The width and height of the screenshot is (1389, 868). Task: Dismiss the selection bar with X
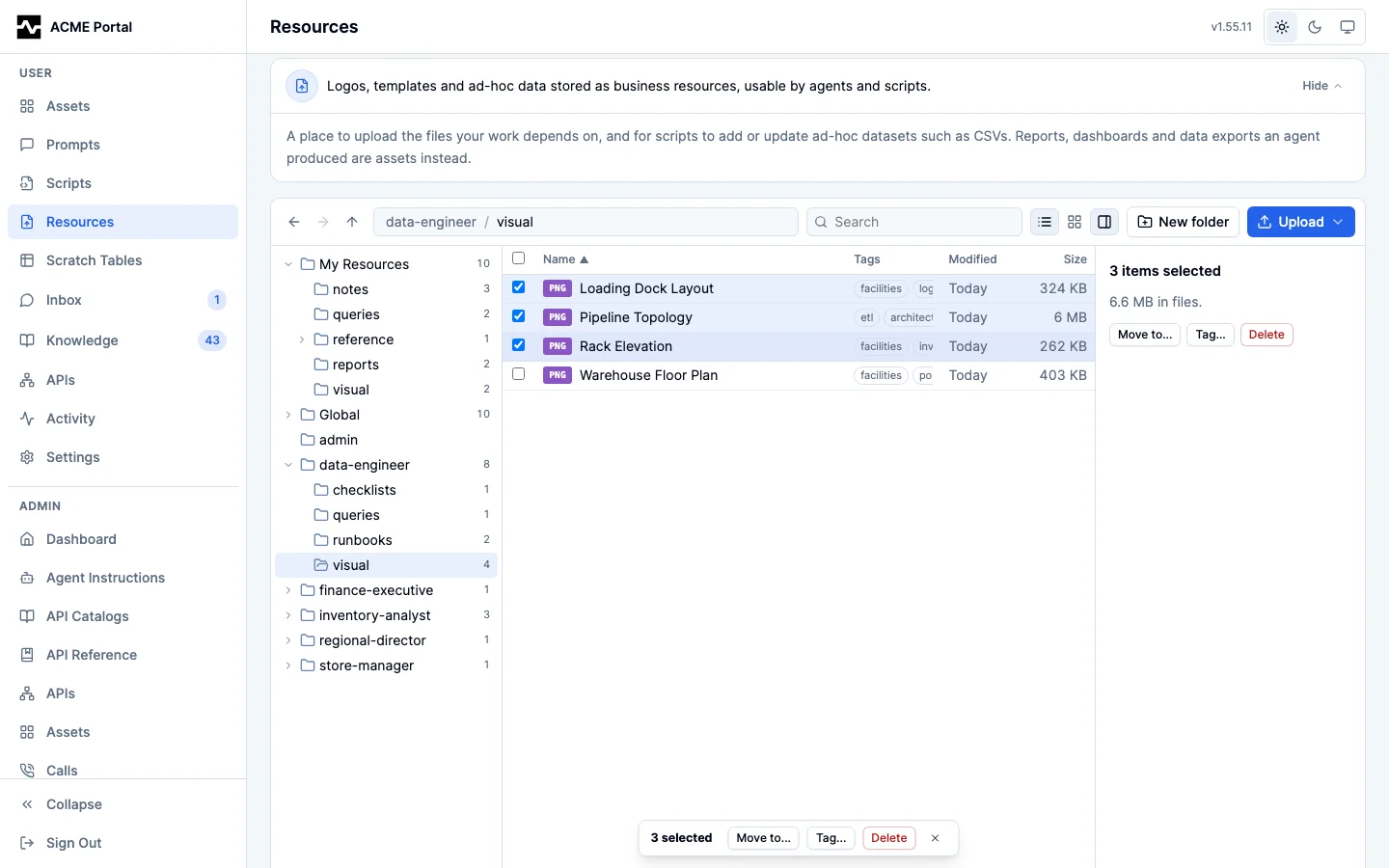pyautogui.click(x=935, y=838)
